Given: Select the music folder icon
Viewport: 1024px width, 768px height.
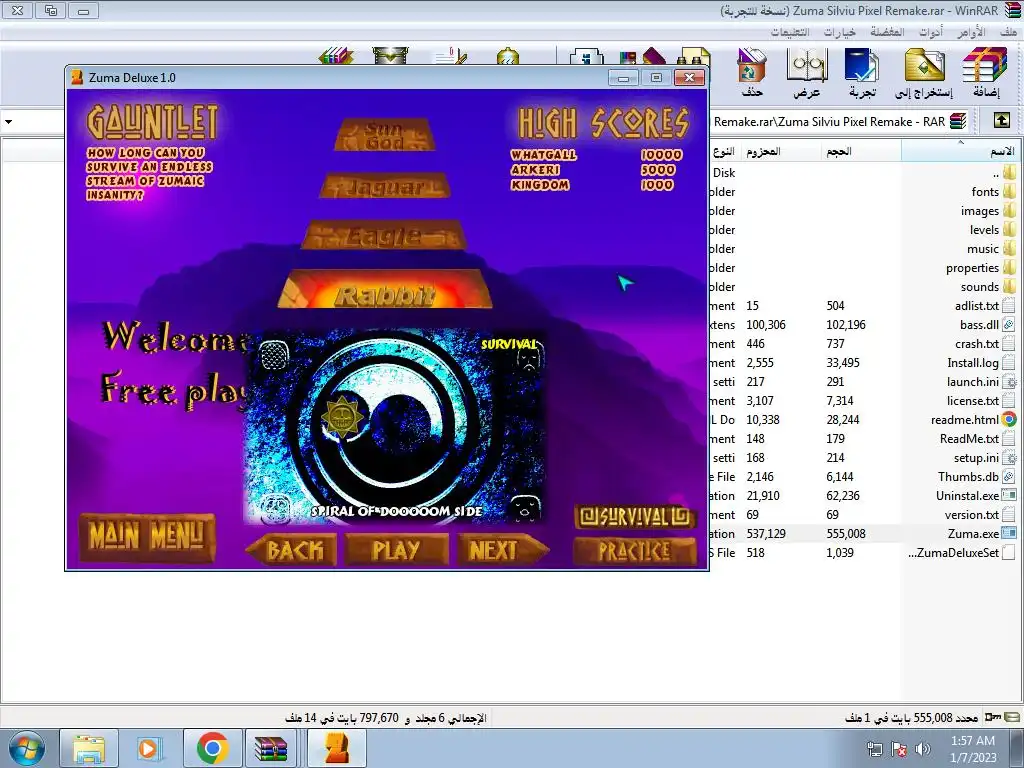Looking at the screenshot, I should click(x=1009, y=248).
